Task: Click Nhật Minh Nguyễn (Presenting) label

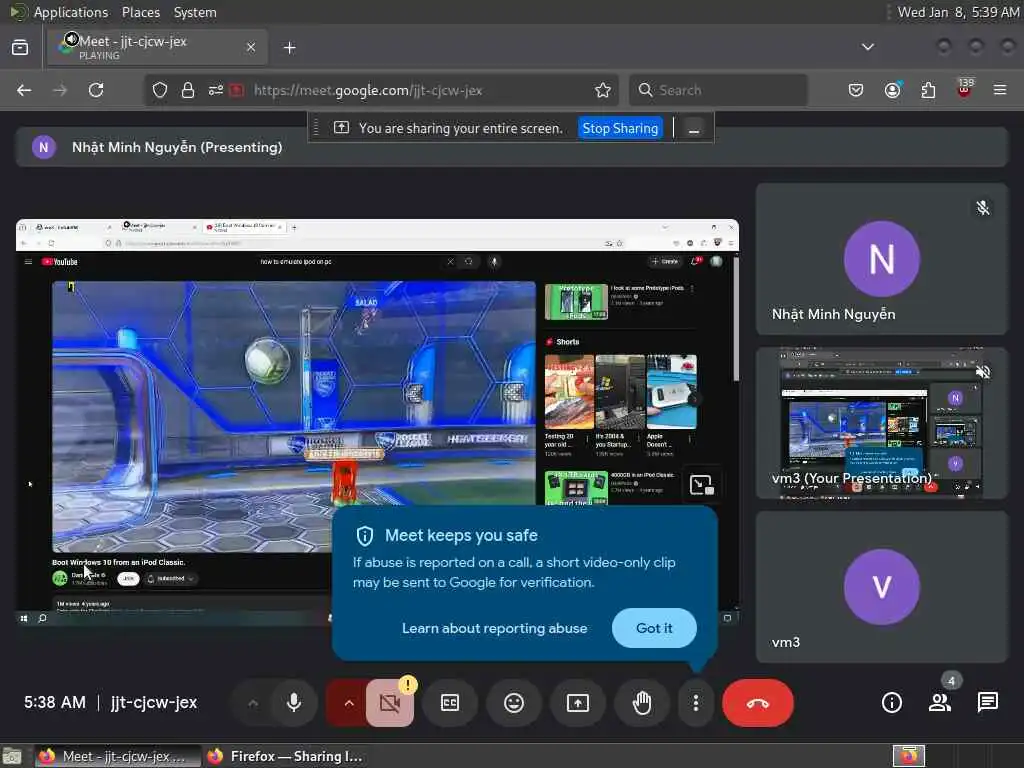Action: [x=177, y=148]
